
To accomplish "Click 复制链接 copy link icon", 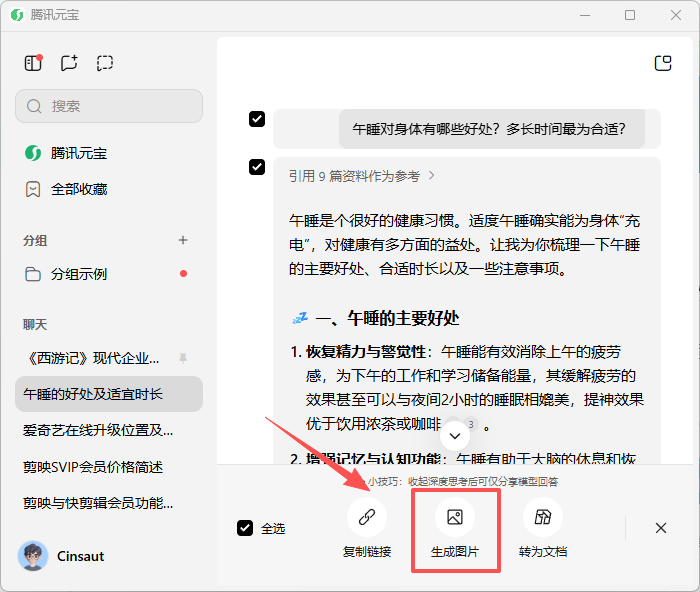I will click(367, 517).
